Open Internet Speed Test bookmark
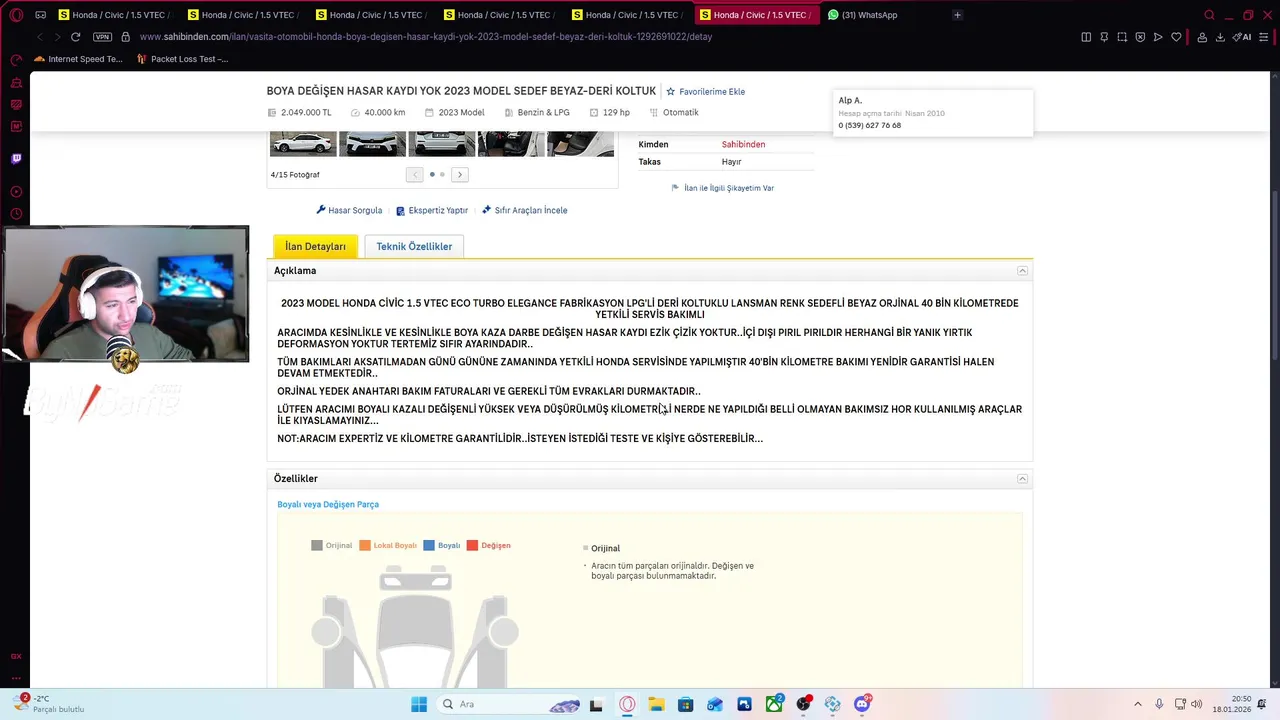Image resolution: width=1280 pixels, height=720 pixels. click(x=78, y=59)
